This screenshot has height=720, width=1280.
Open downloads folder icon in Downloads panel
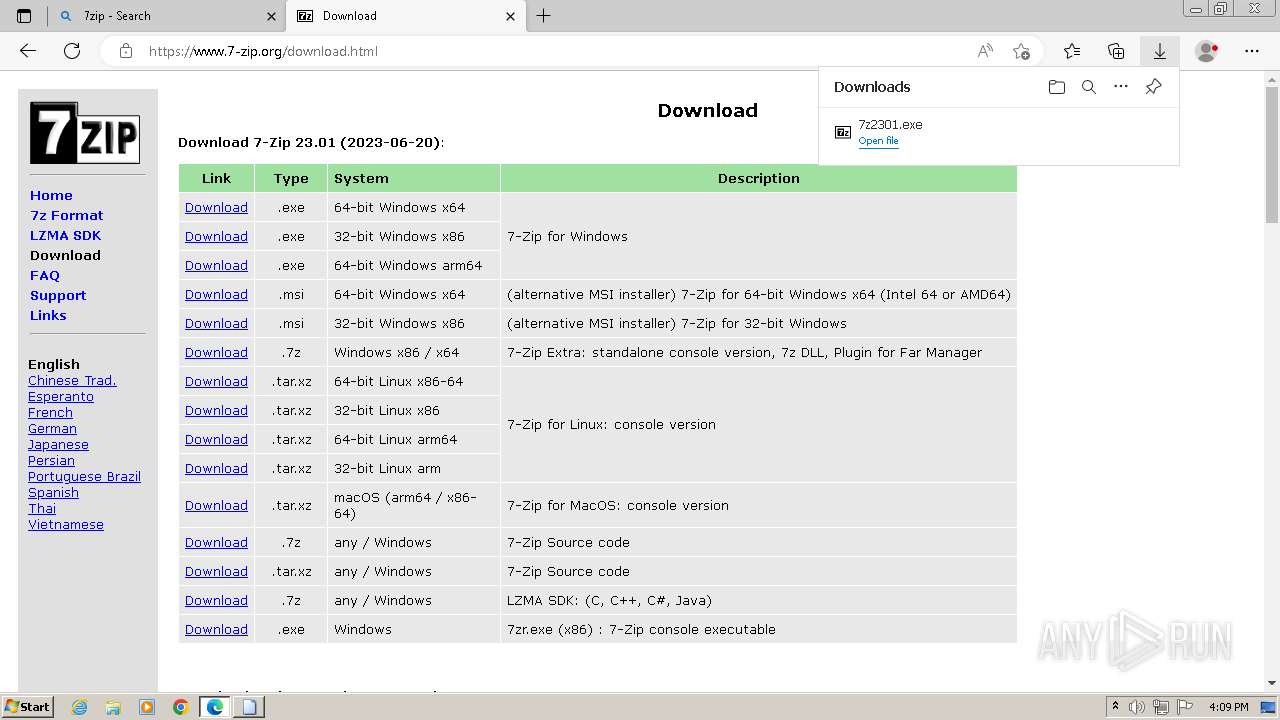point(1057,87)
